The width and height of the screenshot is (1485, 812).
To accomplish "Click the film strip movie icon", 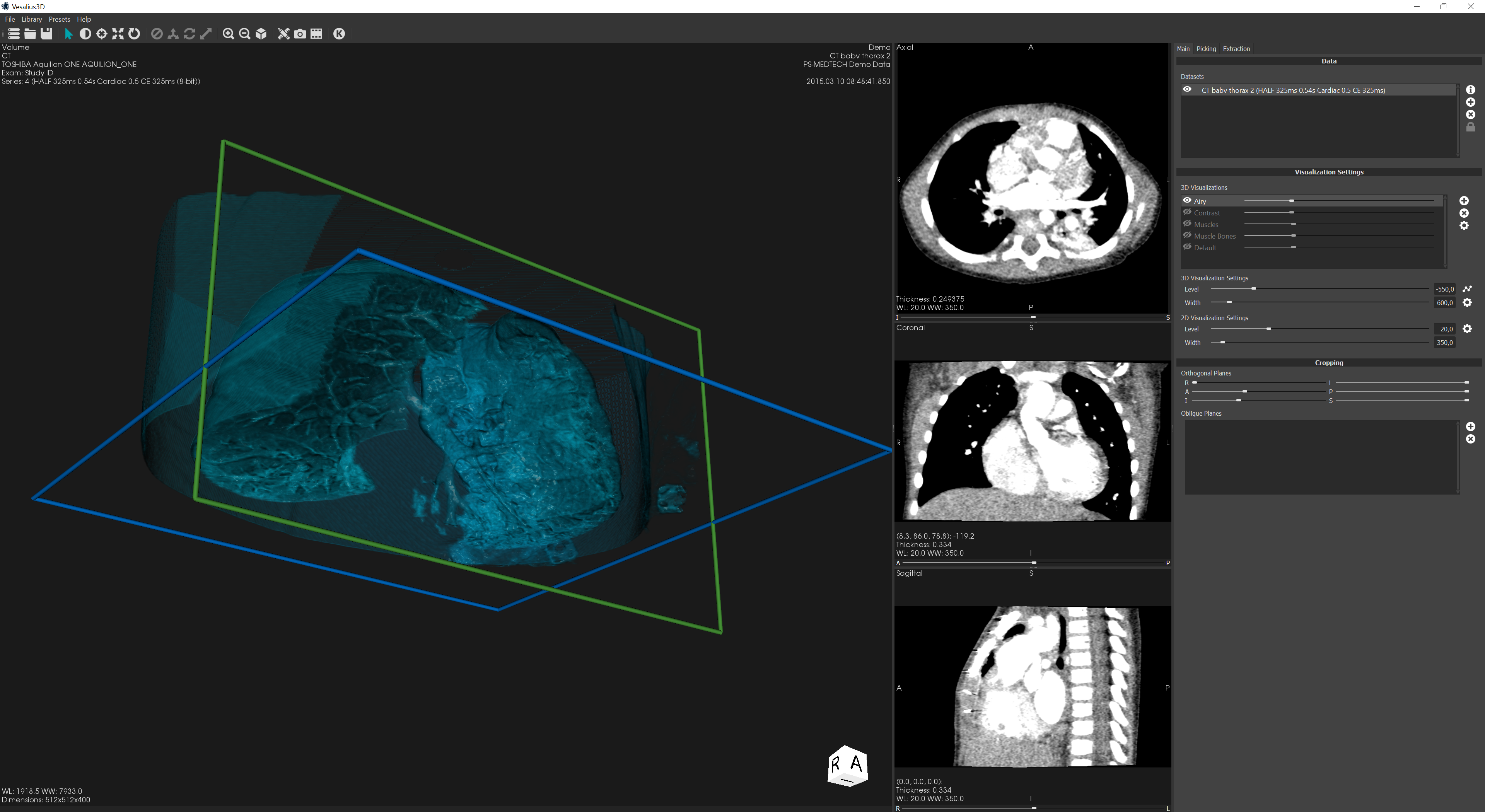I will pyautogui.click(x=316, y=34).
